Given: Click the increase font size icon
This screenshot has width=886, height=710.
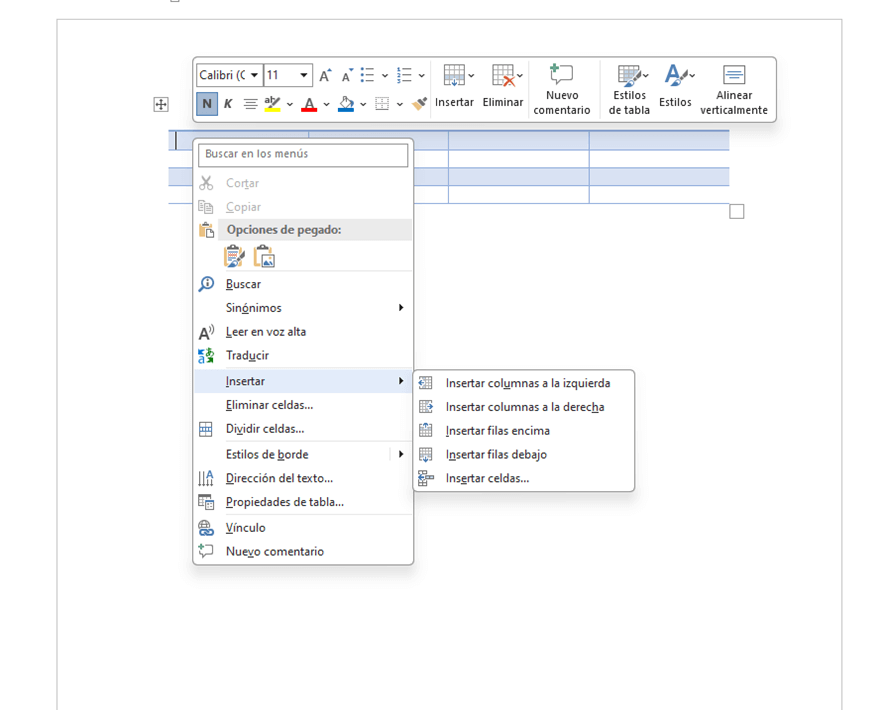Looking at the screenshot, I should [325, 76].
